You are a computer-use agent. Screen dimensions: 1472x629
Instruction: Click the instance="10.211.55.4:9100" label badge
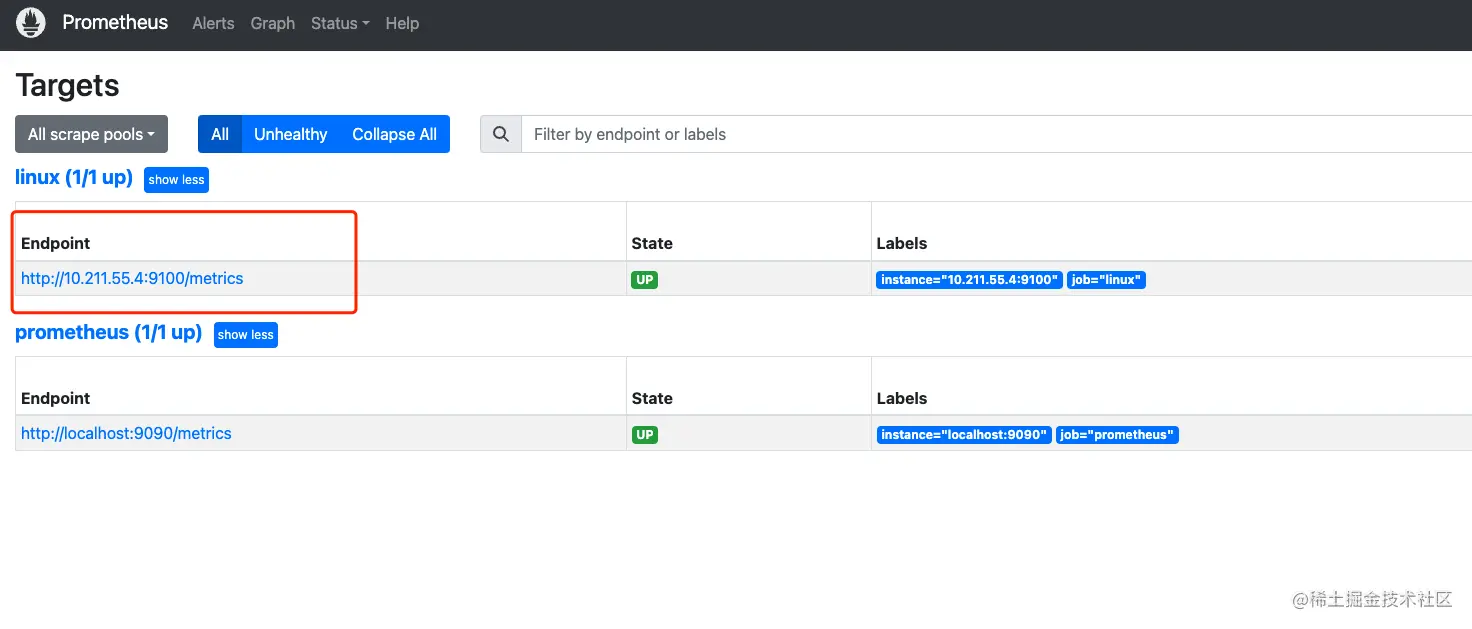969,280
